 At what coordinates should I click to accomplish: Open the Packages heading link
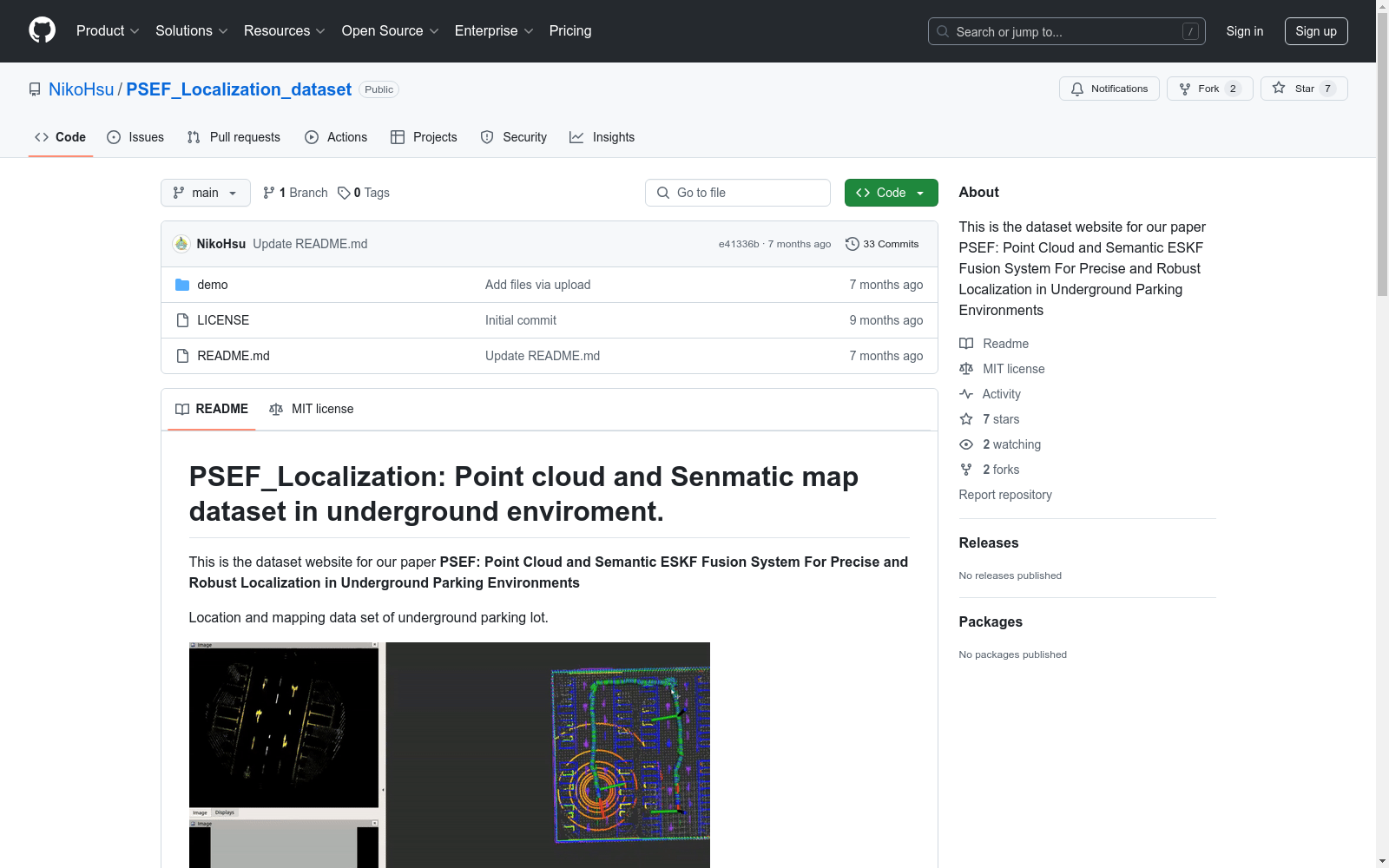pos(991,621)
